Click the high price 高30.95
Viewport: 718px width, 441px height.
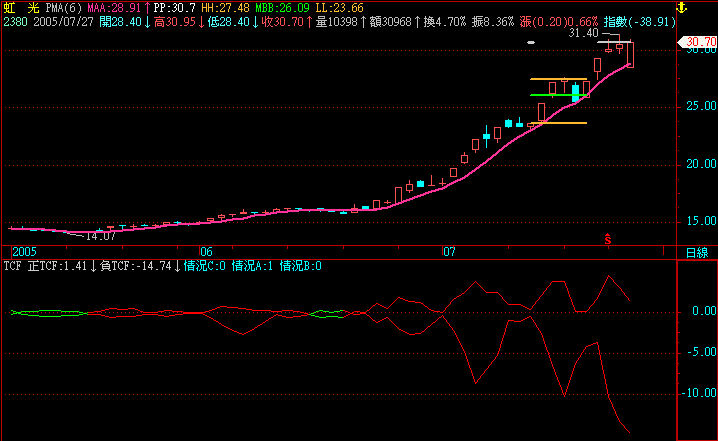(174, 22)
